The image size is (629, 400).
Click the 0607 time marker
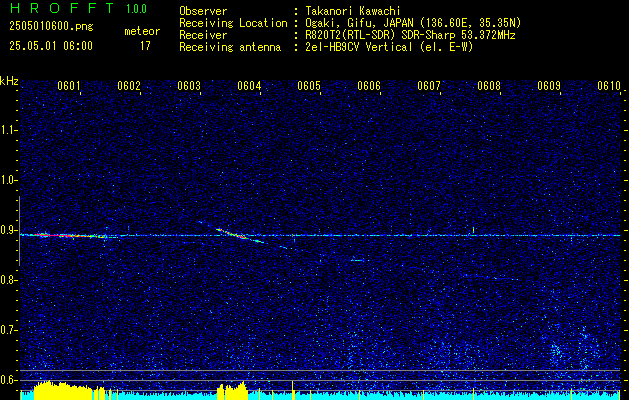point(429,86)
